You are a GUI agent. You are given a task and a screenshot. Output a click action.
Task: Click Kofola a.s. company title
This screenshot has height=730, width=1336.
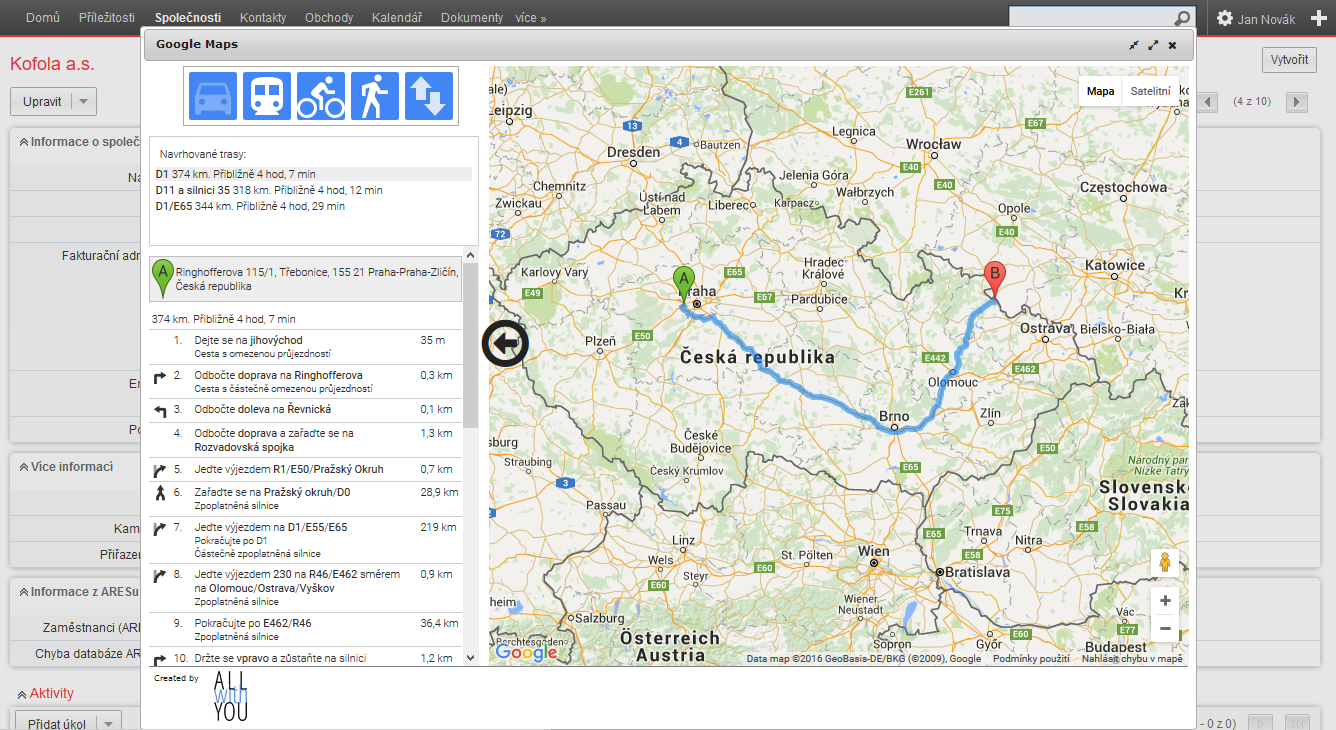click(52, 64)
